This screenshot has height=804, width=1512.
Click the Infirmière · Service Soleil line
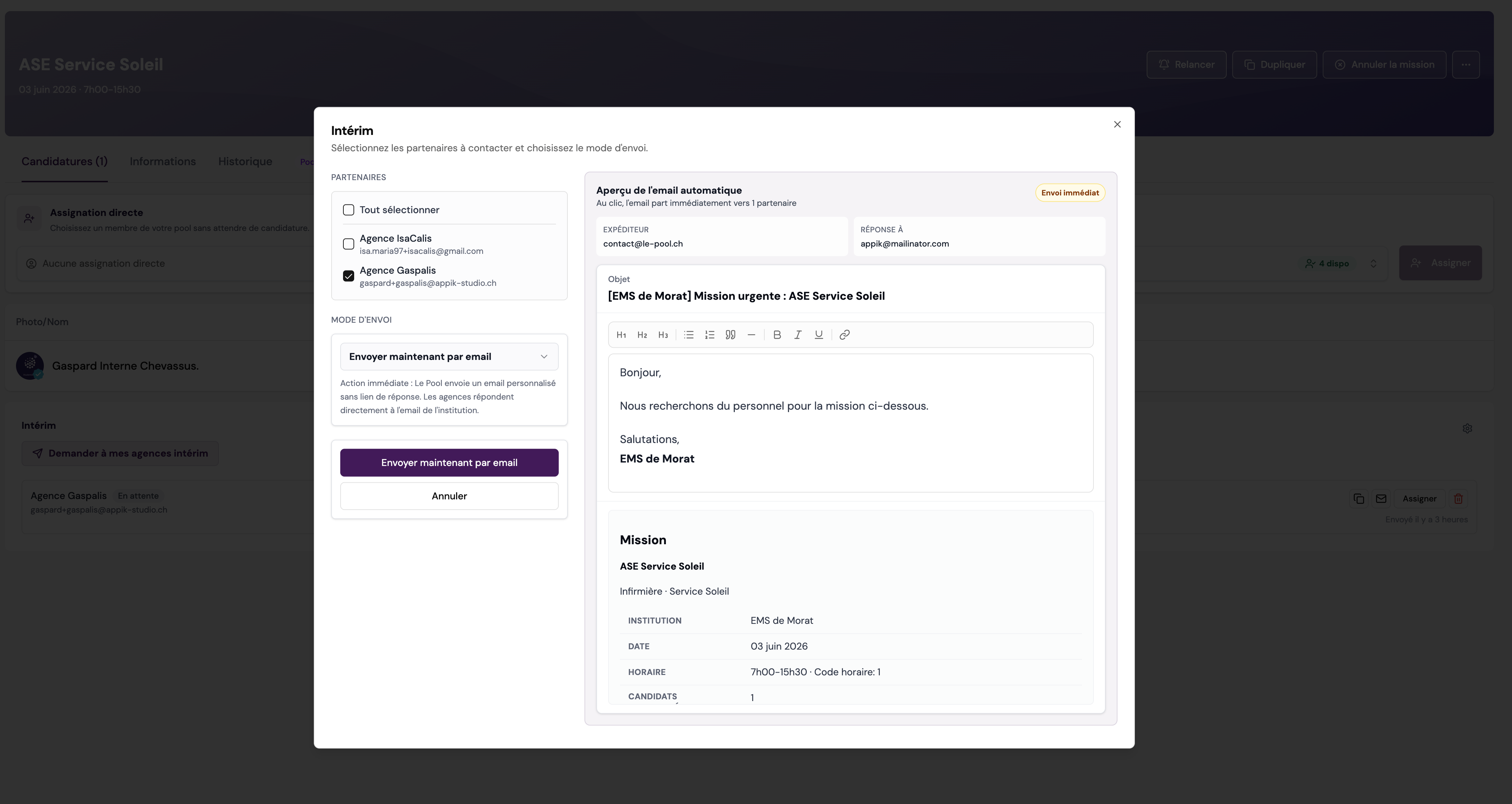tap(674, 592)
